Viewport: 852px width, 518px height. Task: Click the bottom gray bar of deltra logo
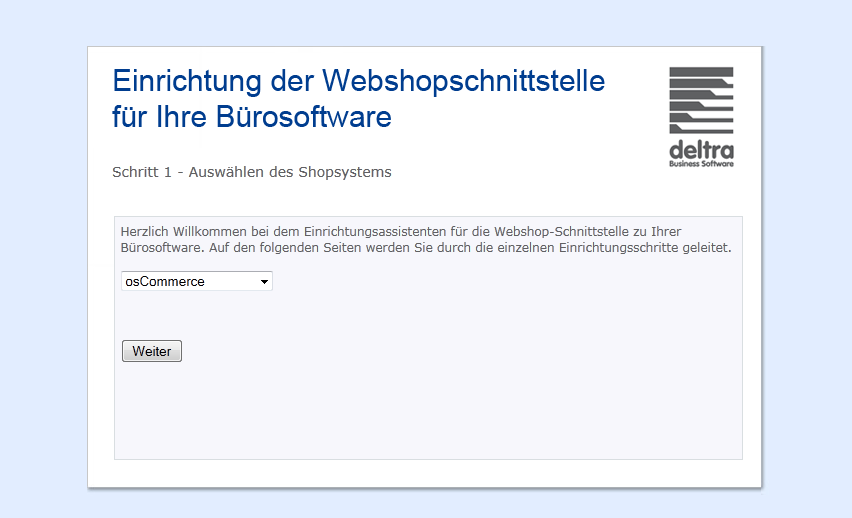pos(701,129)
